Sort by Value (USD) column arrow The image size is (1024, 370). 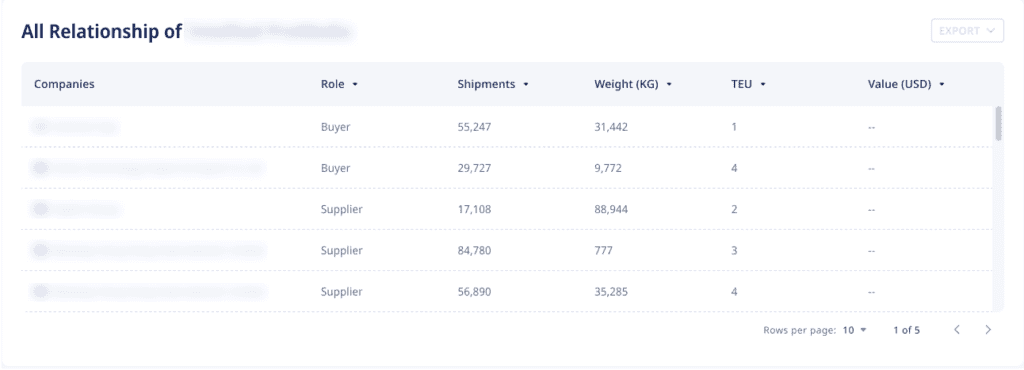click(942, 84)
